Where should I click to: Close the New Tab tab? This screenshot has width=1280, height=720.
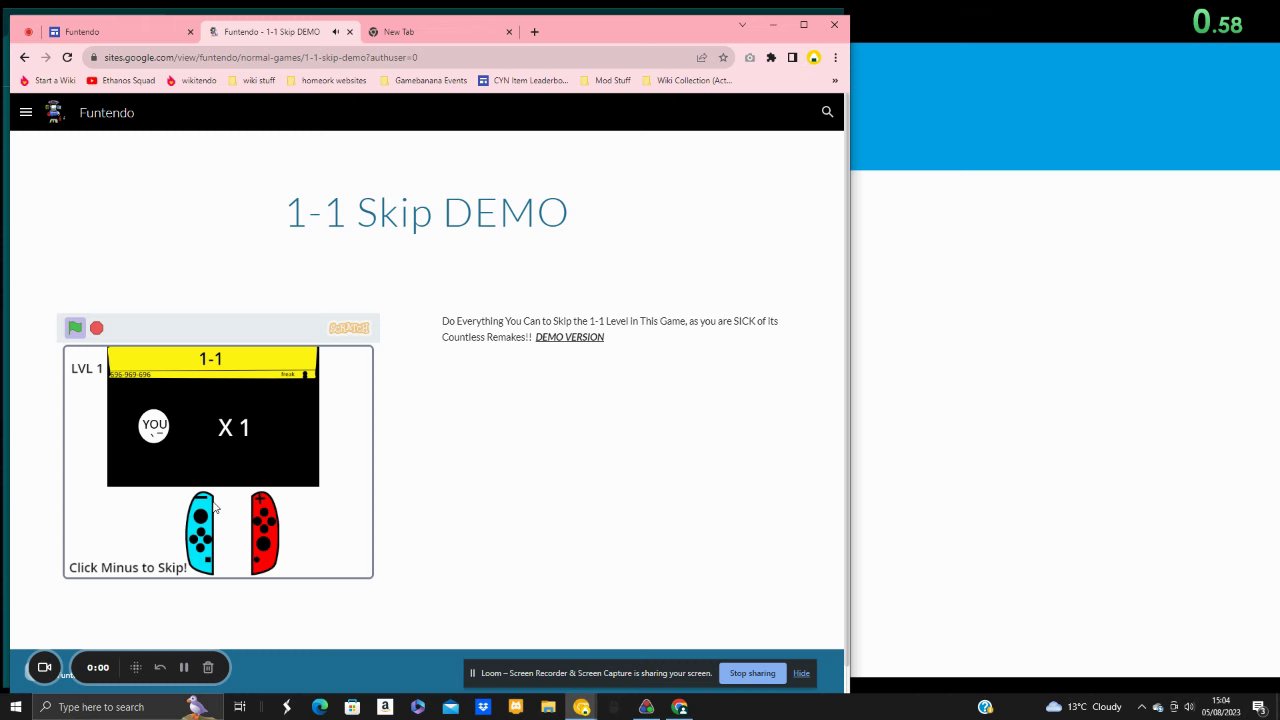[x=509, y=32]
